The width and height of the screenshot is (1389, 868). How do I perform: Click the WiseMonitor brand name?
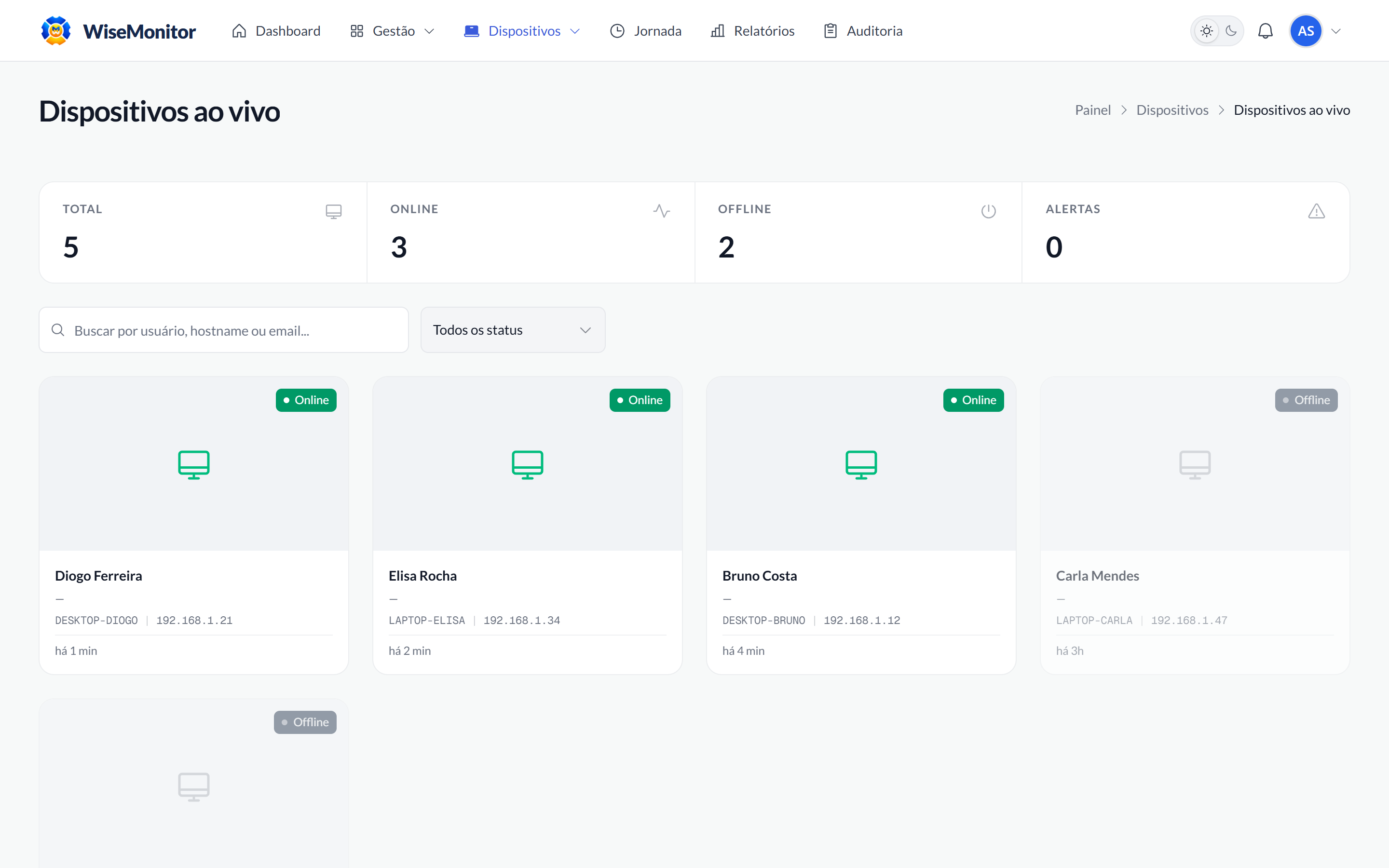click(x=139, y=31)
